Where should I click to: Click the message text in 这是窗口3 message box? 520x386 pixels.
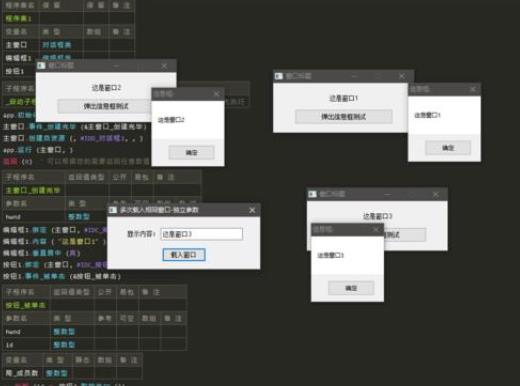tap(330, 255)
